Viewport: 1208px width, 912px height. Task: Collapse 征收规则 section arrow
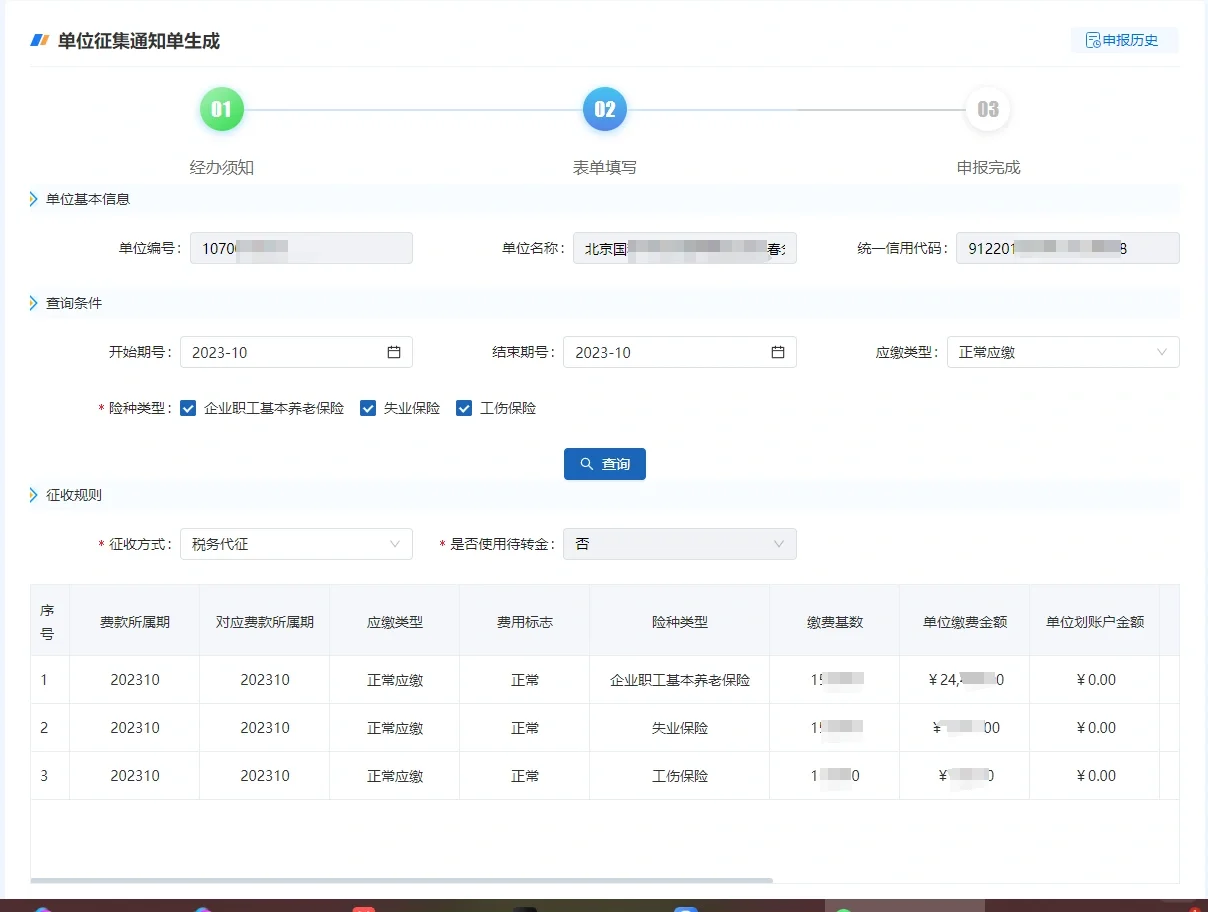coord(34,495)
